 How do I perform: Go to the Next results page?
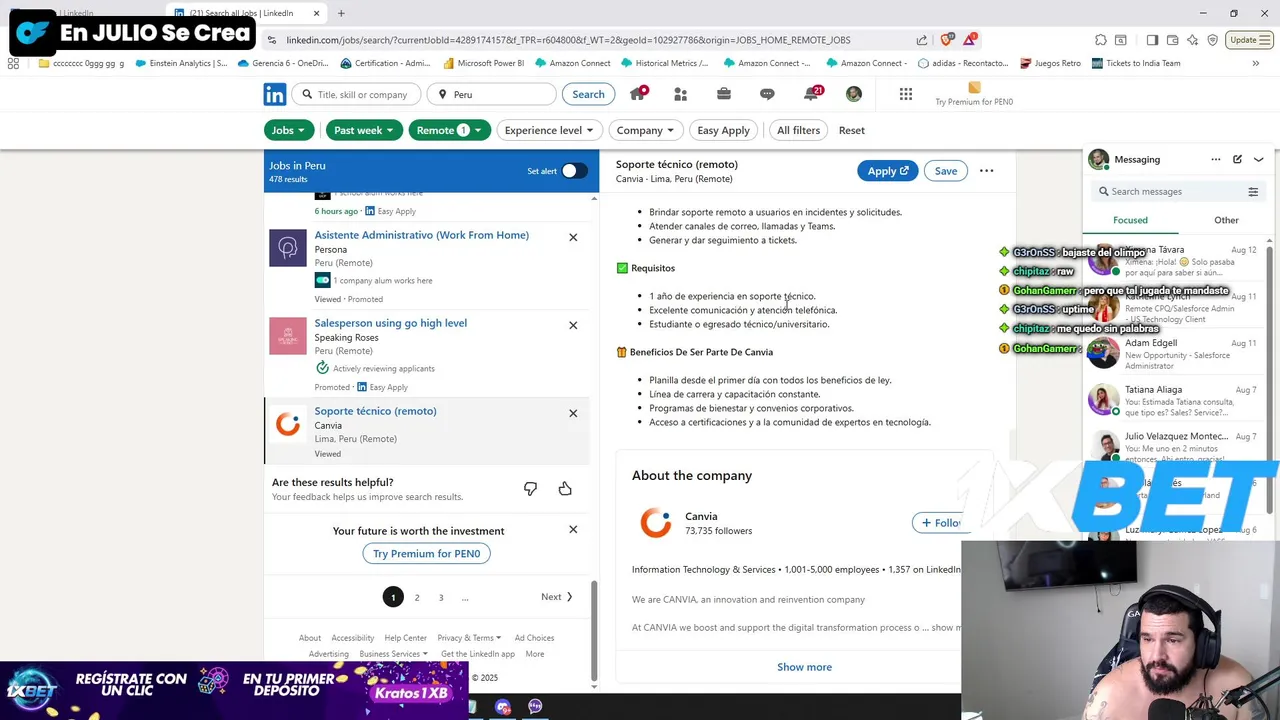pyautogui.click(x=557, y=597)
